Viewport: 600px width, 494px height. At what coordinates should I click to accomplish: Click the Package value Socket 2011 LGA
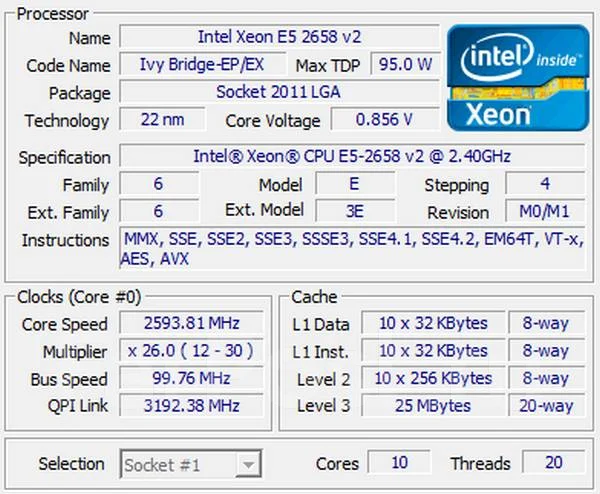tap(279, 92)
